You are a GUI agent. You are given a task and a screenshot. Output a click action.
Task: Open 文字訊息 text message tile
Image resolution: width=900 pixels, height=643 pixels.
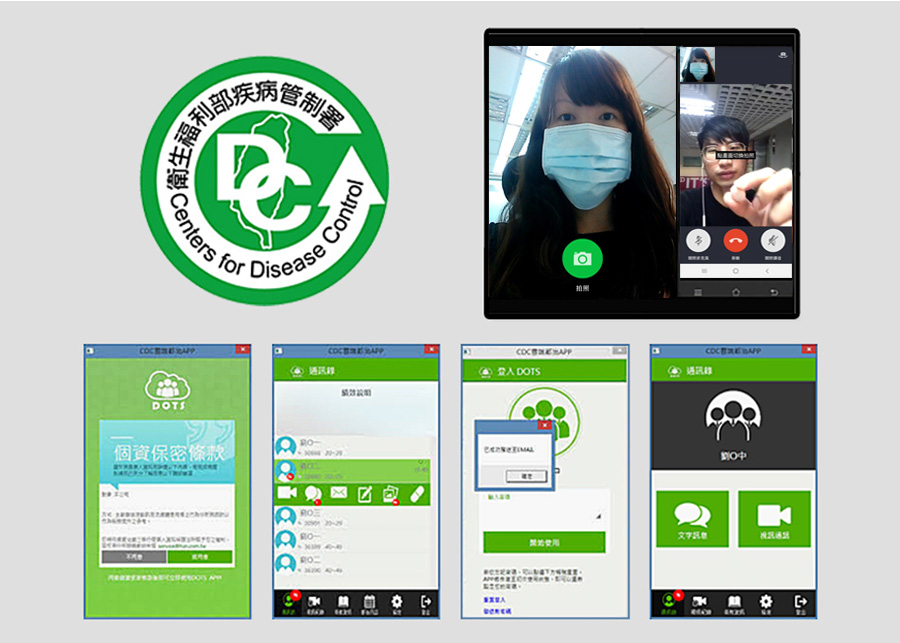click(692, 519)
